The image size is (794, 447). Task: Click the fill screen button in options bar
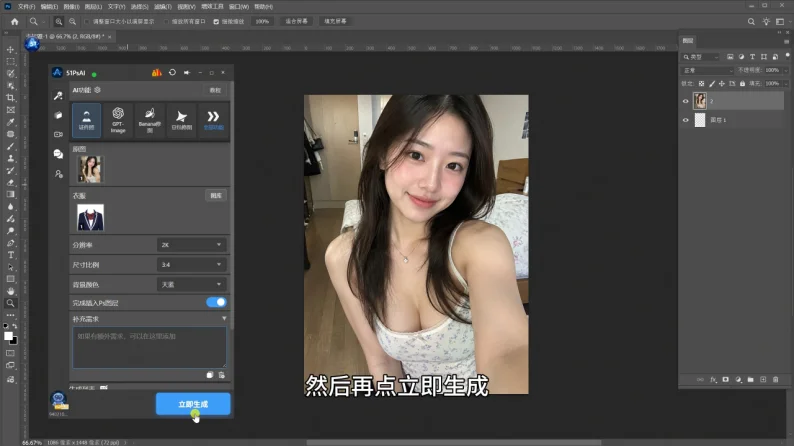click(335, 22)
